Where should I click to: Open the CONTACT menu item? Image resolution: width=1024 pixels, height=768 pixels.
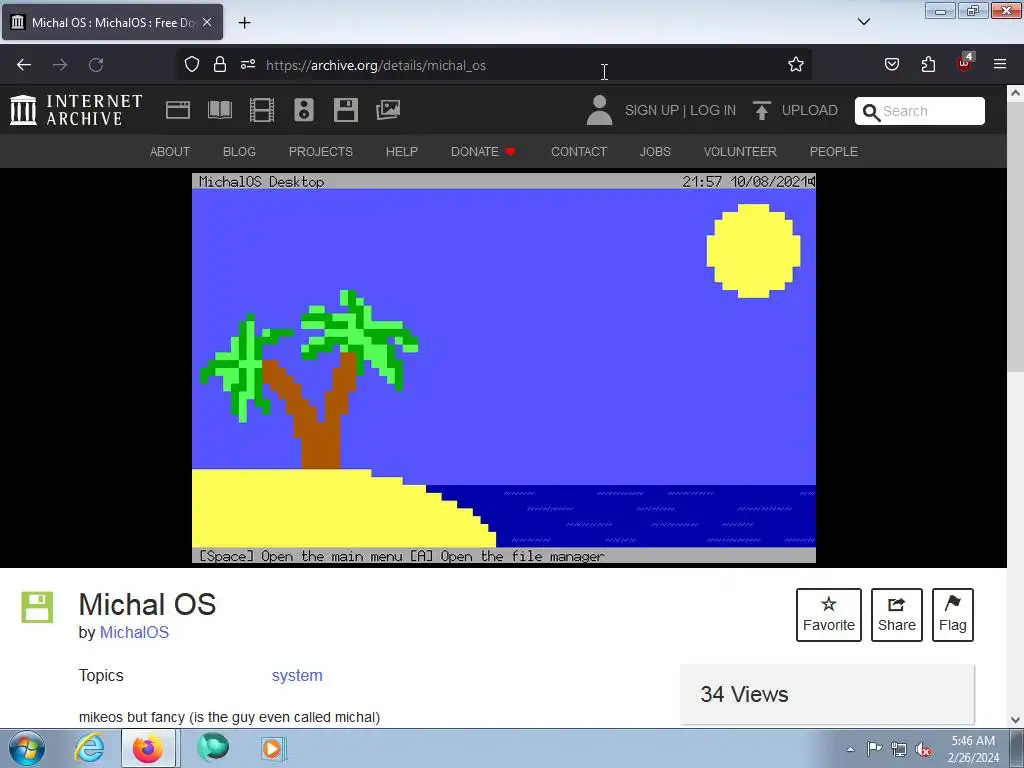579,152
